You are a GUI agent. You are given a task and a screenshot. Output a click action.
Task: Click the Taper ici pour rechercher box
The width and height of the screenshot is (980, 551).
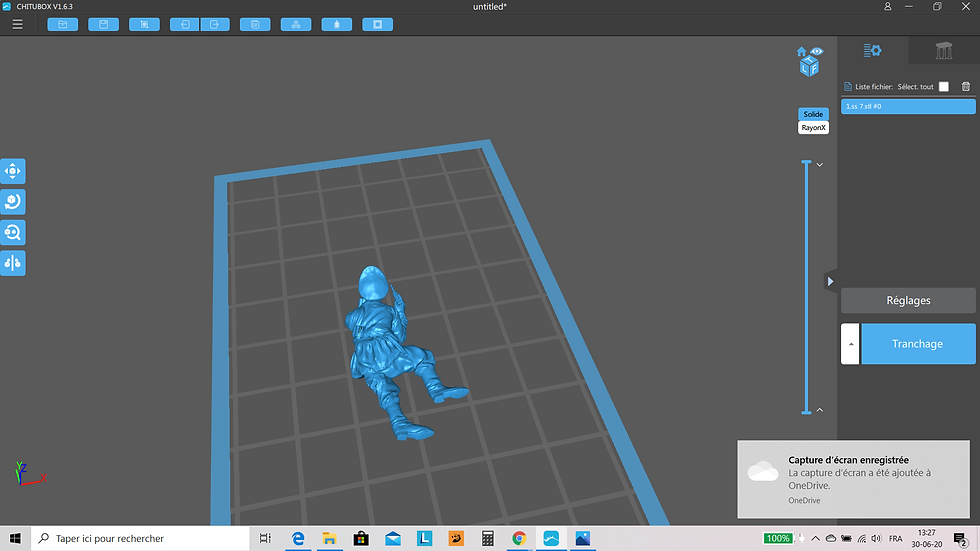coord(140,539)
